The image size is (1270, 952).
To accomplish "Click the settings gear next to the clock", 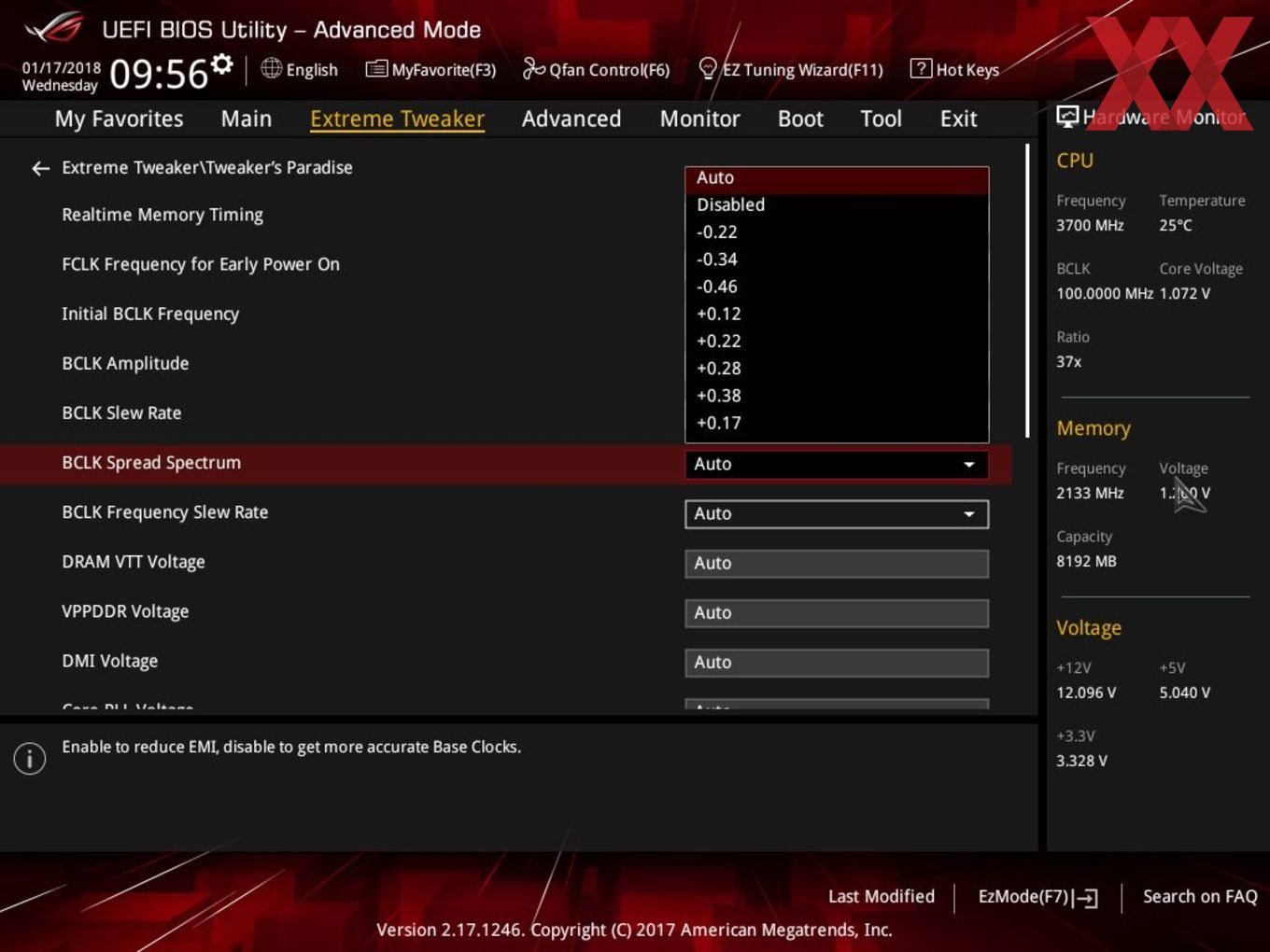I will [x=222, y=63].
